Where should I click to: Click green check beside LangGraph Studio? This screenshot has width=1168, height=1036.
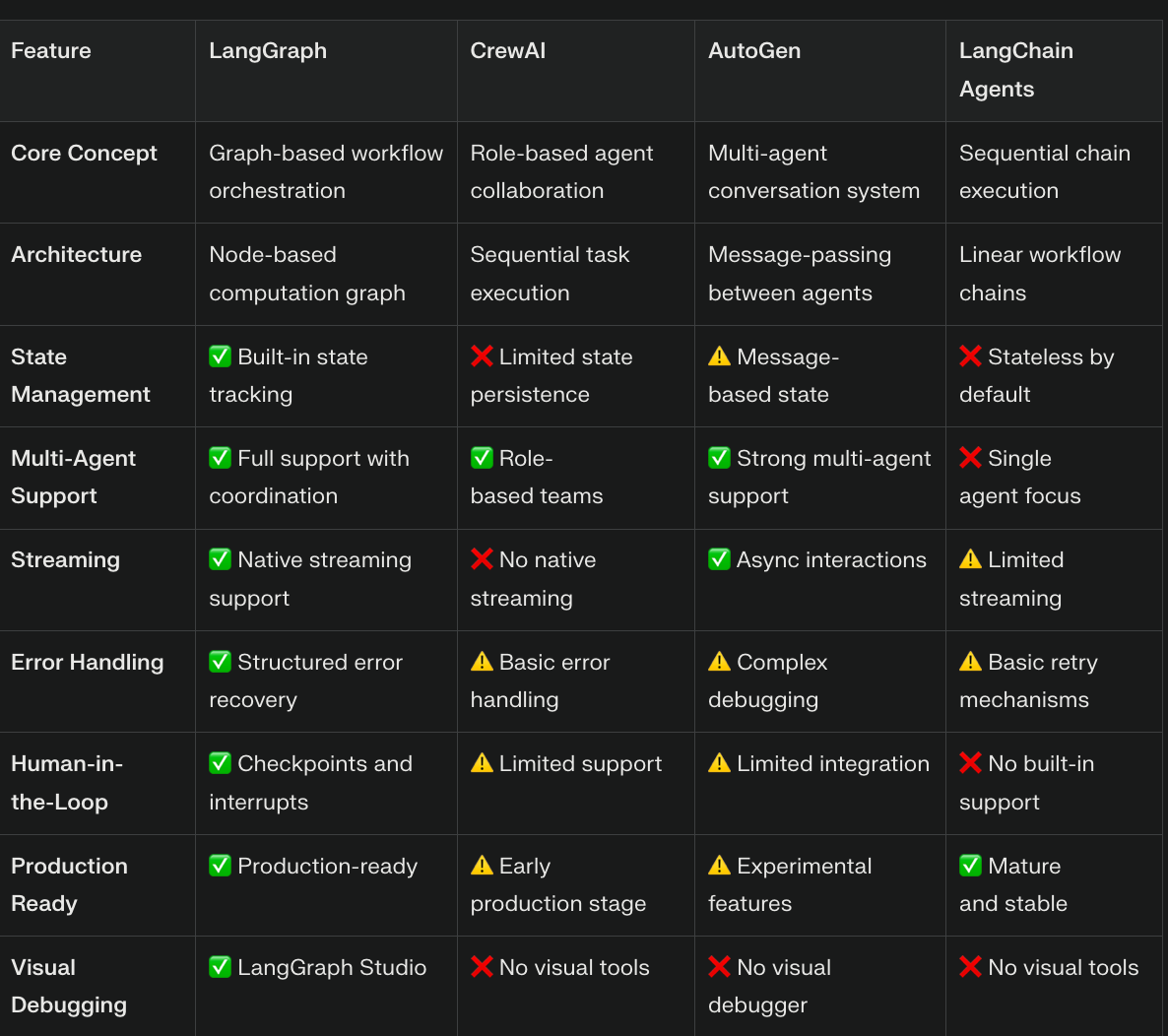(220, 967)
